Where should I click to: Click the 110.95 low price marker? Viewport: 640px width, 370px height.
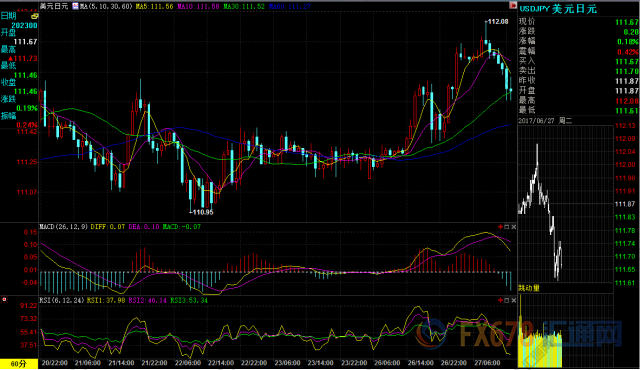pyautogui.click(x=203, y=212)
